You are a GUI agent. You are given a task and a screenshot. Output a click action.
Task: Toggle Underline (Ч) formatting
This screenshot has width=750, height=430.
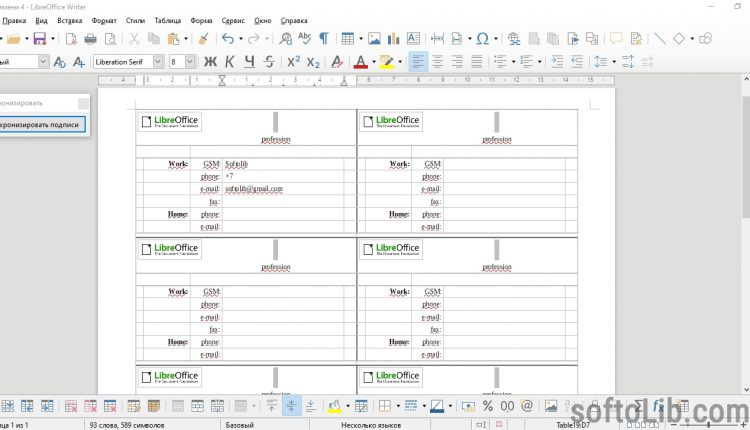click(249, 62)
